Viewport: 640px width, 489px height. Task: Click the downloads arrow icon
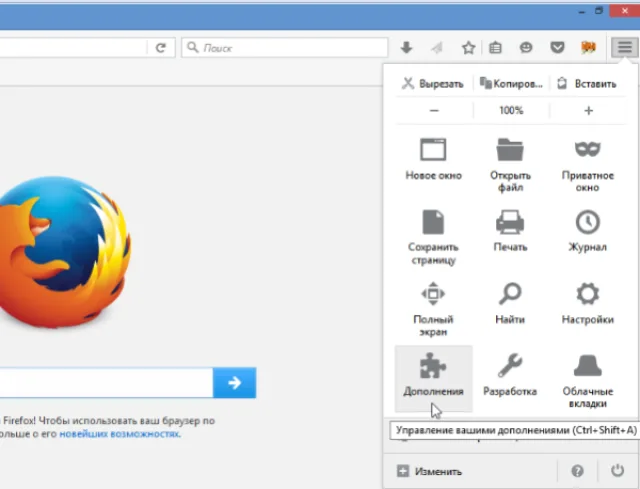pos(406,48)
